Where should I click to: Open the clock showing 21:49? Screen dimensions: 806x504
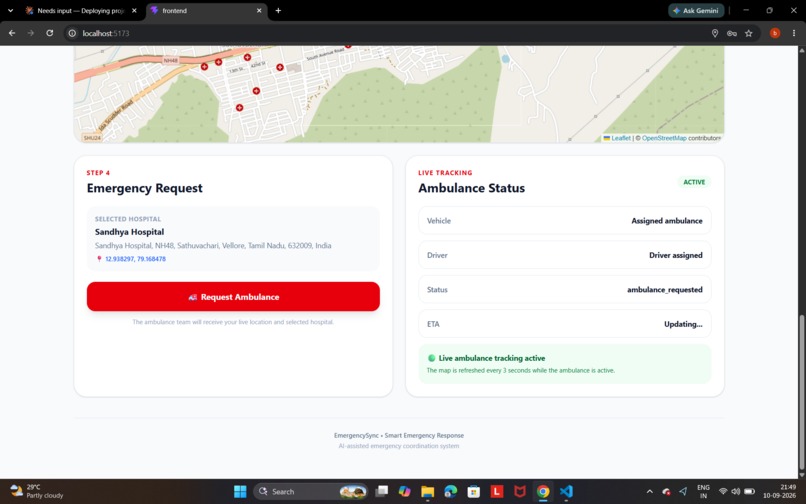point(780,491)
